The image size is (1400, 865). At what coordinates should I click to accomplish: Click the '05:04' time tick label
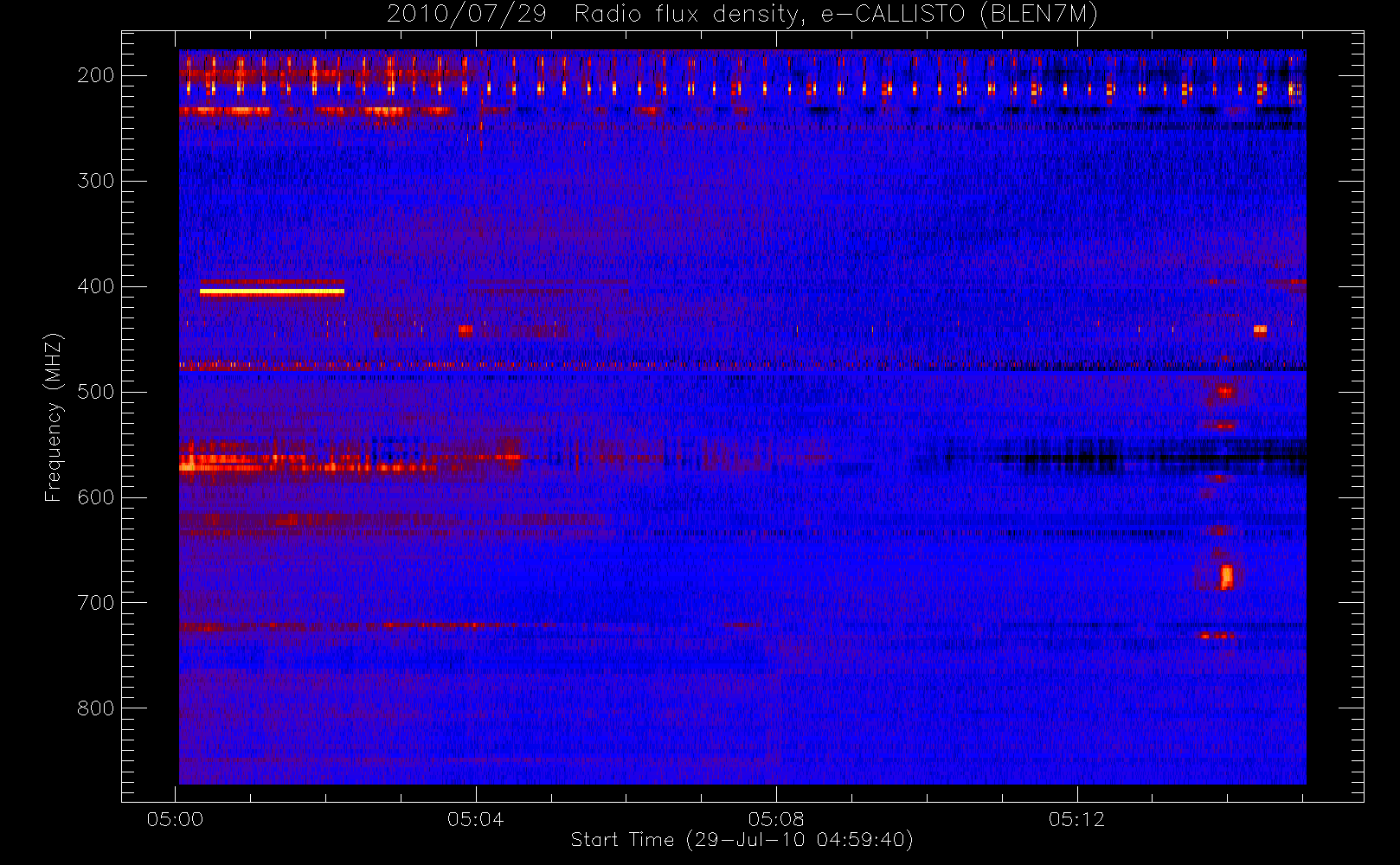coord(476,819)
